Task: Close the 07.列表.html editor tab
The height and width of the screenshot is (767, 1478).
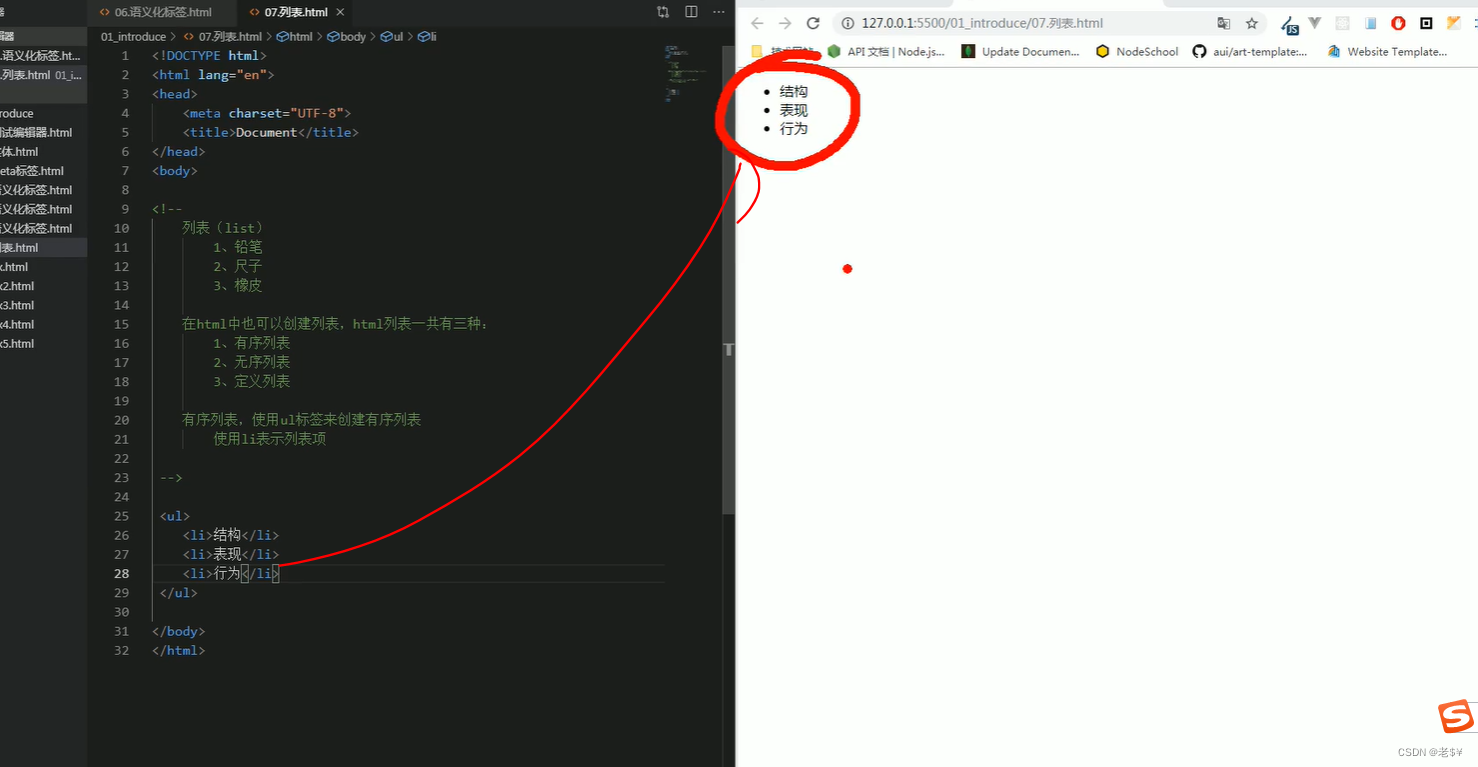Action: [341, 12]
